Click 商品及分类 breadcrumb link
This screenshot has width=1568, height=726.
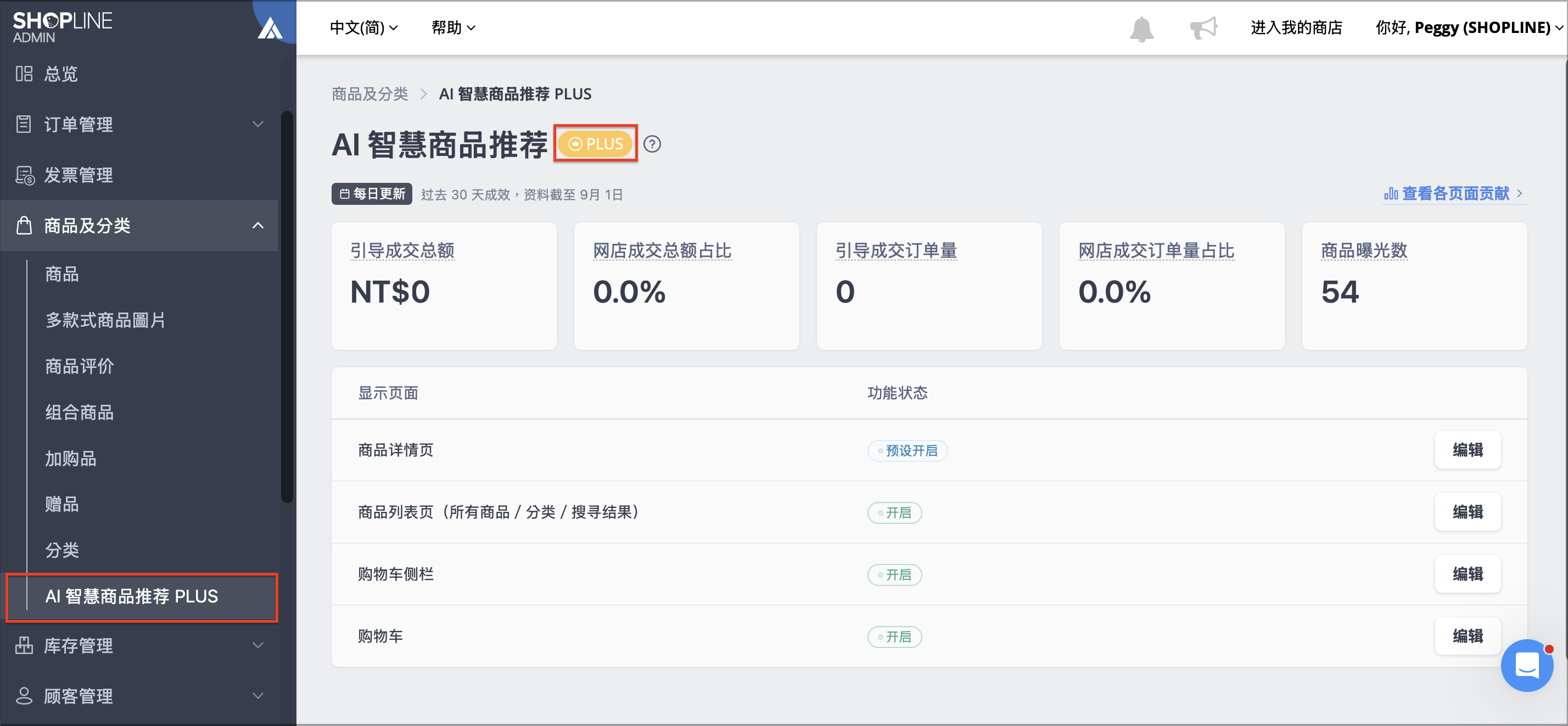[x=369, y=94]
